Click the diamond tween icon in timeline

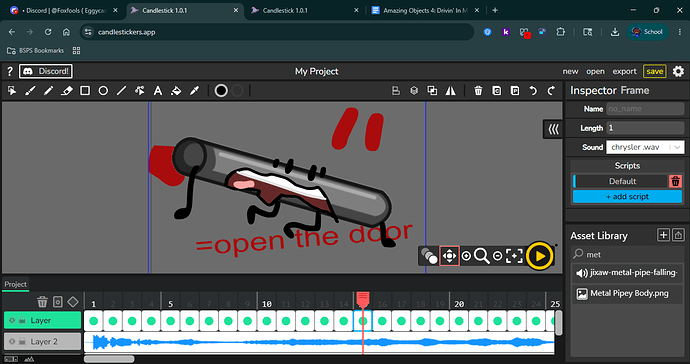coord(73,302)
